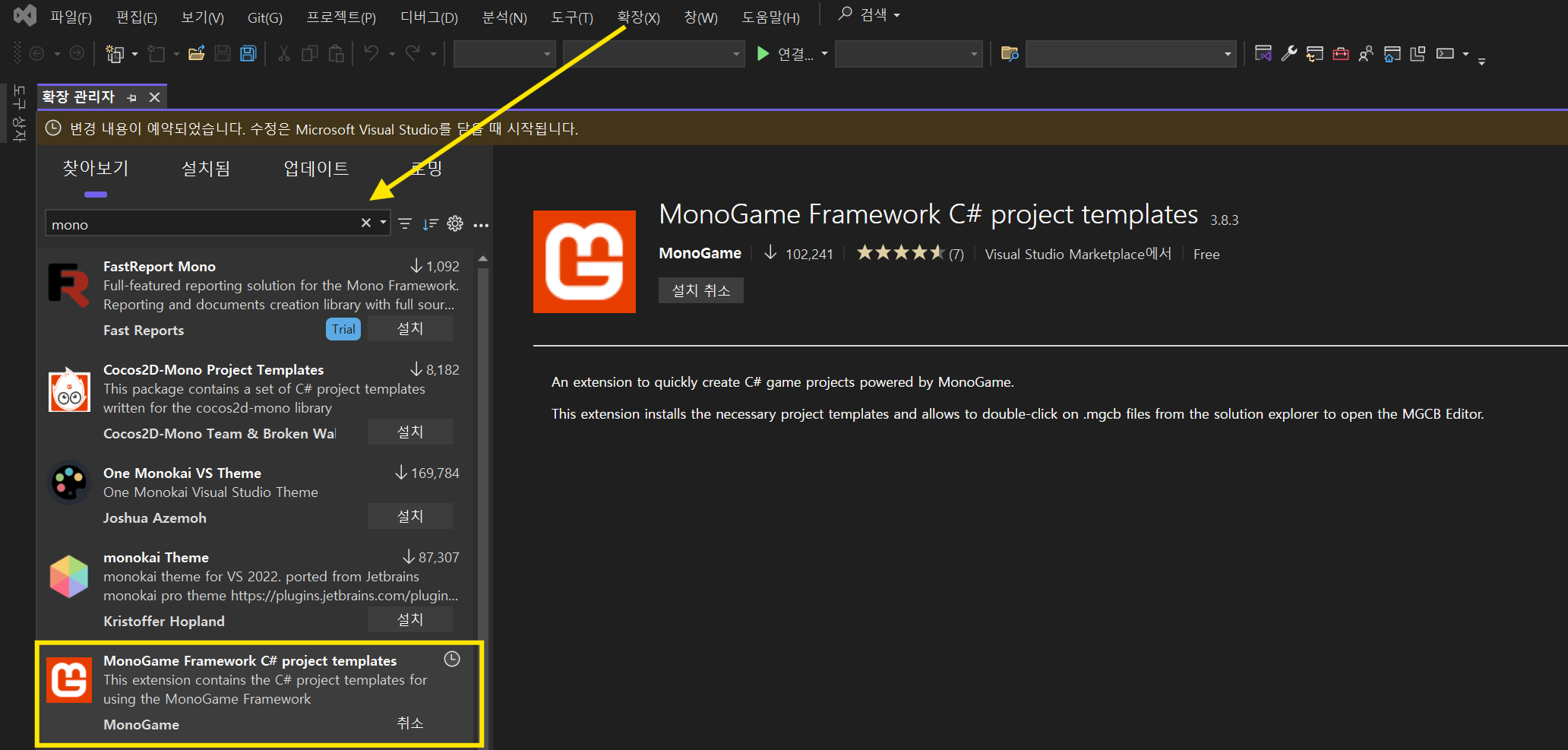The image size is (1568, 750).
Task: Click the filter icon beside extension search
Action: tap(405, 223)
